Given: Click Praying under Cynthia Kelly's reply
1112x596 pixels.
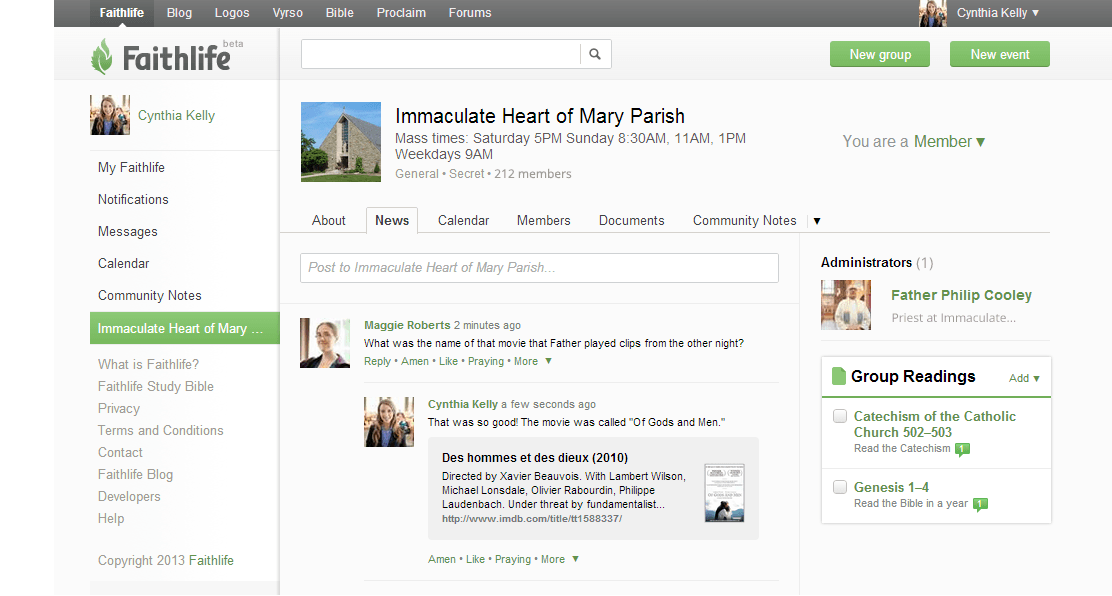Looking at the screenshot, I should coord(513,559).
